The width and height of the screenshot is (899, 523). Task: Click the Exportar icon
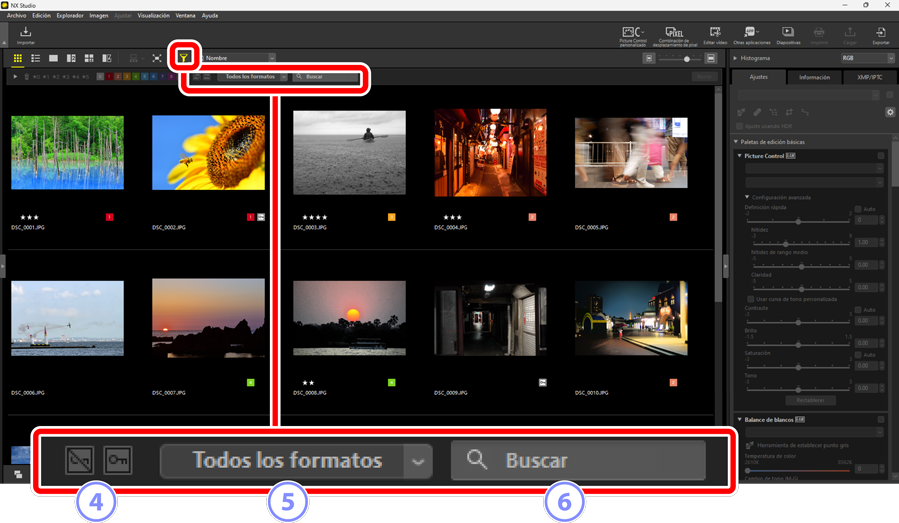tap(880, 35)
